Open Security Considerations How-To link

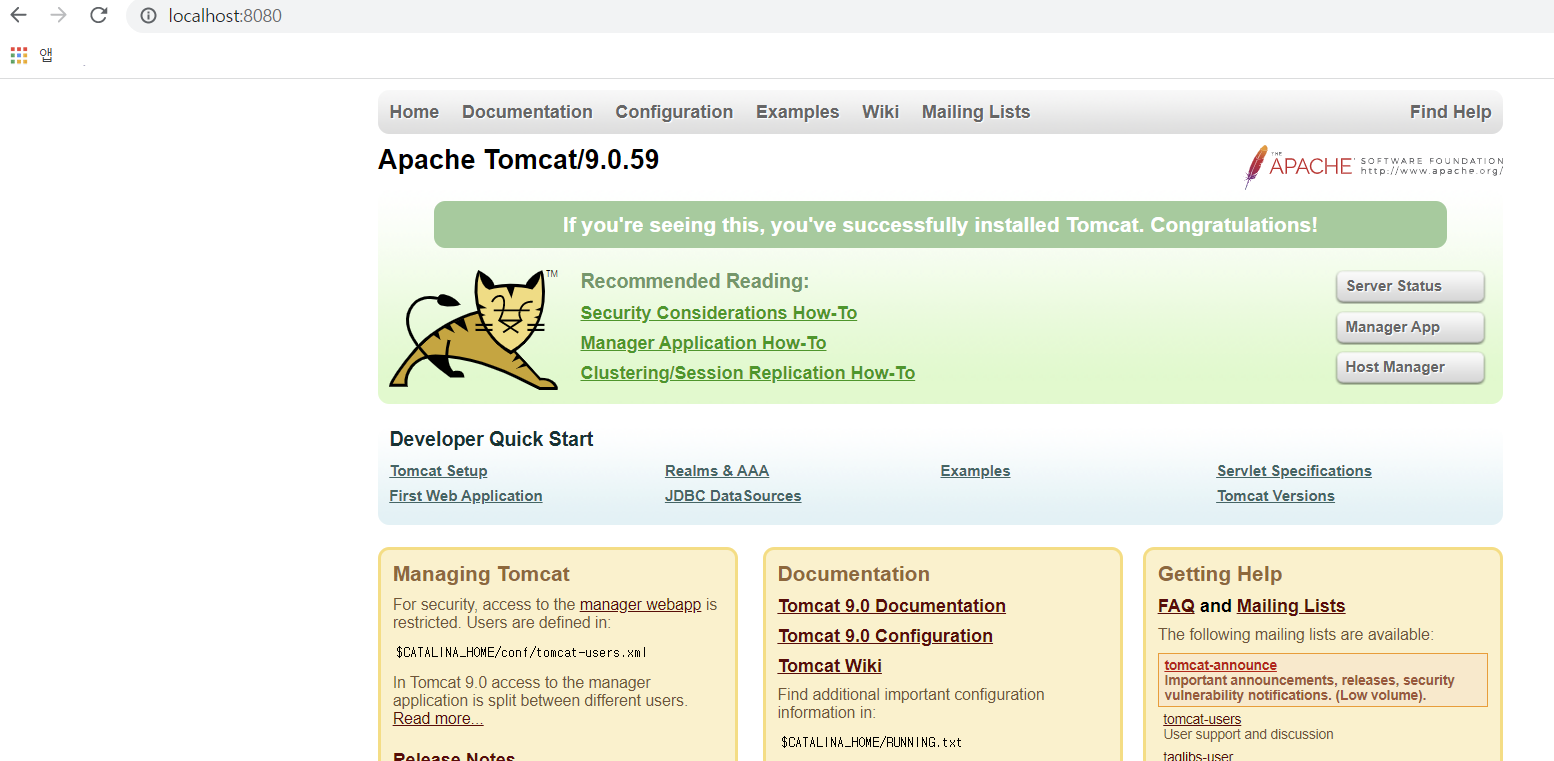(x=718, y=313)
